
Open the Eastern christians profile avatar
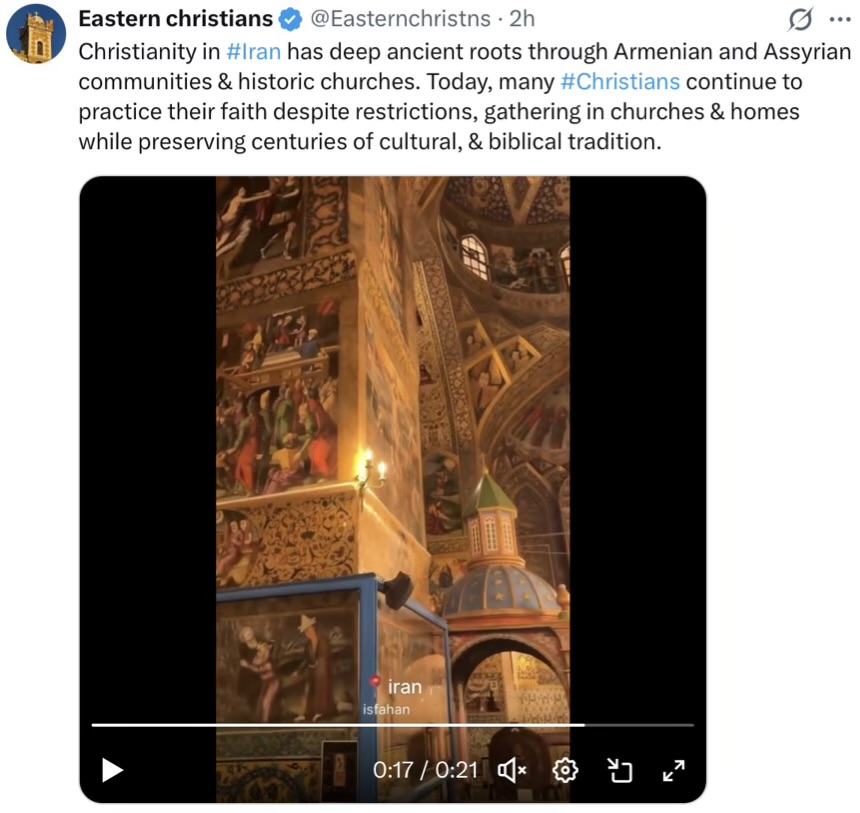click(x=36, y=34)
